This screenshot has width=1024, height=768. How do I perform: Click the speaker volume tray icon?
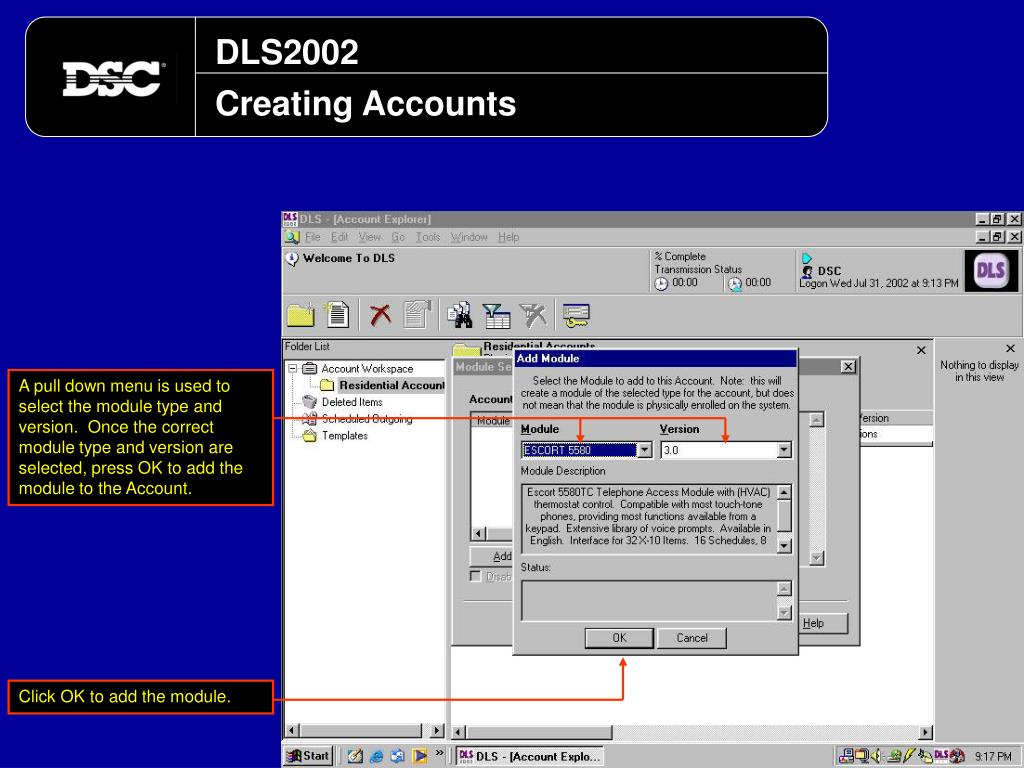click(876, 756)
